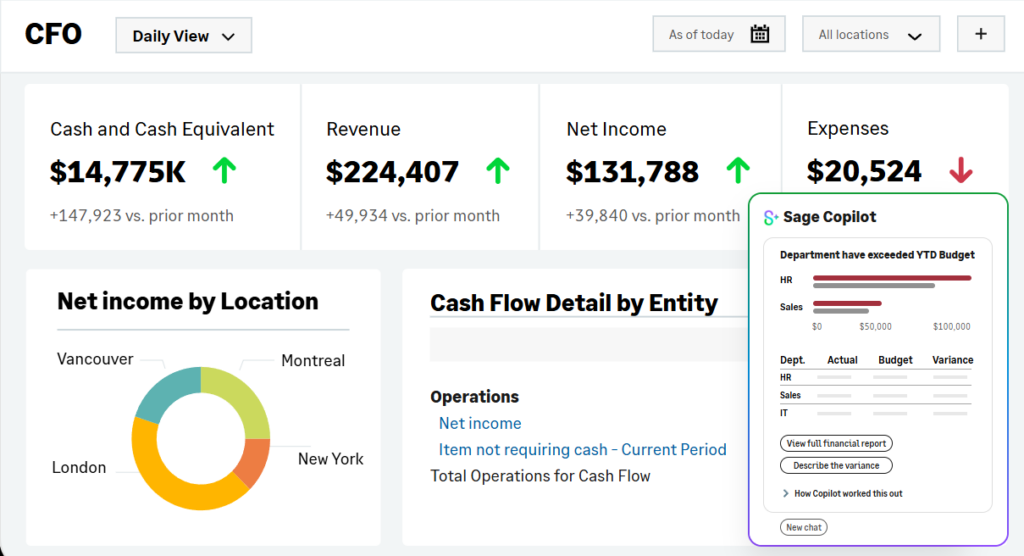This screenshot has height=556, width=1024.
Task: Open the Net income link under Operations
Action: coord(480,423)
